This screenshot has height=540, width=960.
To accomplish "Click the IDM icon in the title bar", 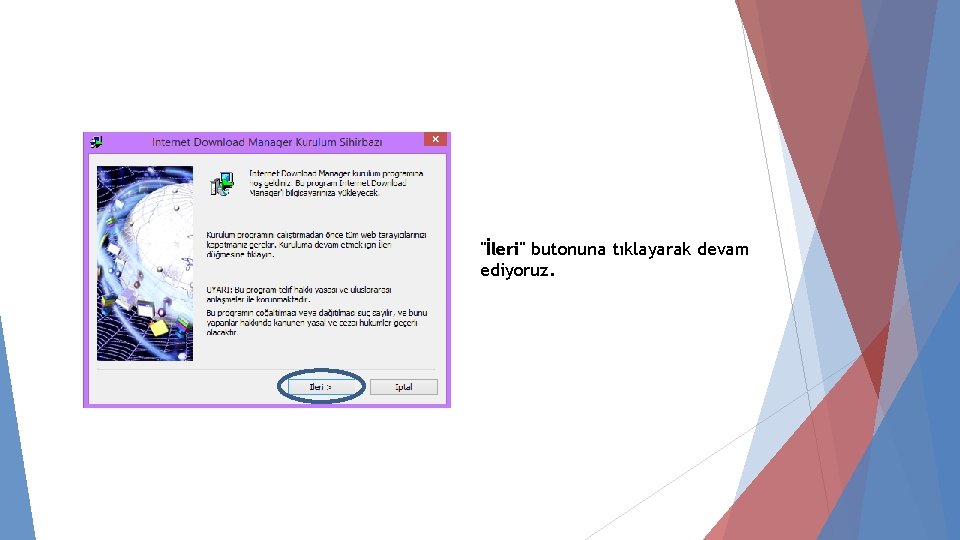I will (96, 142).
